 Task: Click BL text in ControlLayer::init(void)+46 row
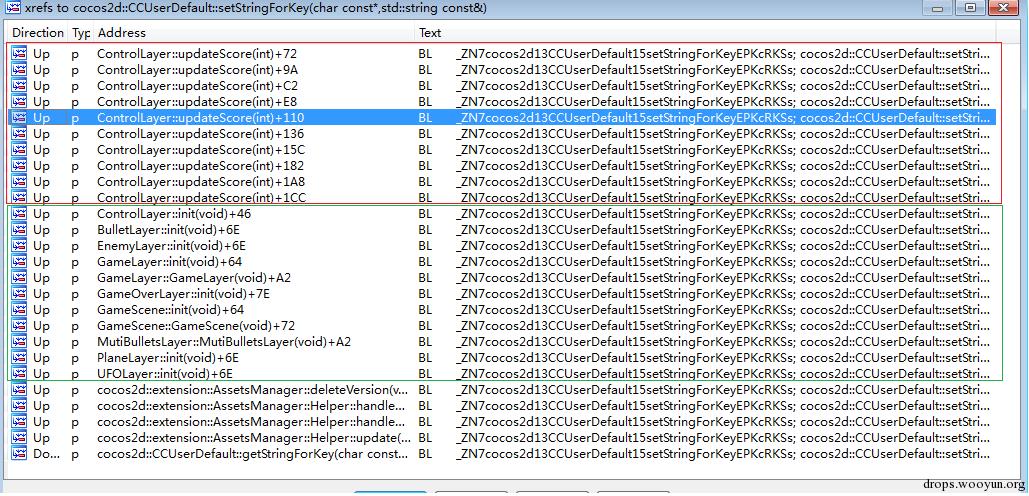click(425, 214)
